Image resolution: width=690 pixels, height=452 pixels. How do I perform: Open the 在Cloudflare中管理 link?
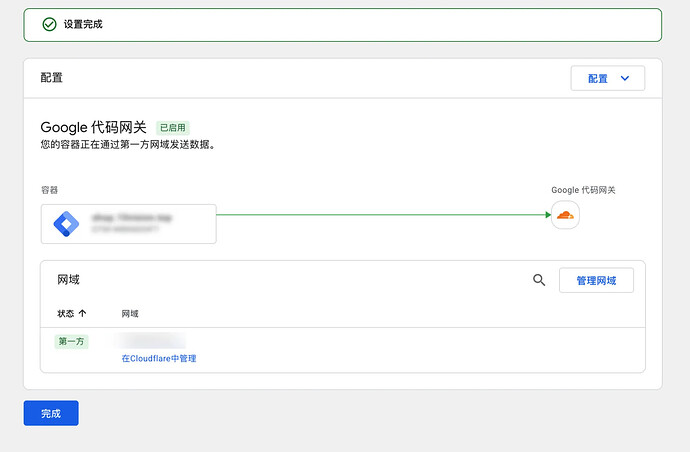click(158, 358)
